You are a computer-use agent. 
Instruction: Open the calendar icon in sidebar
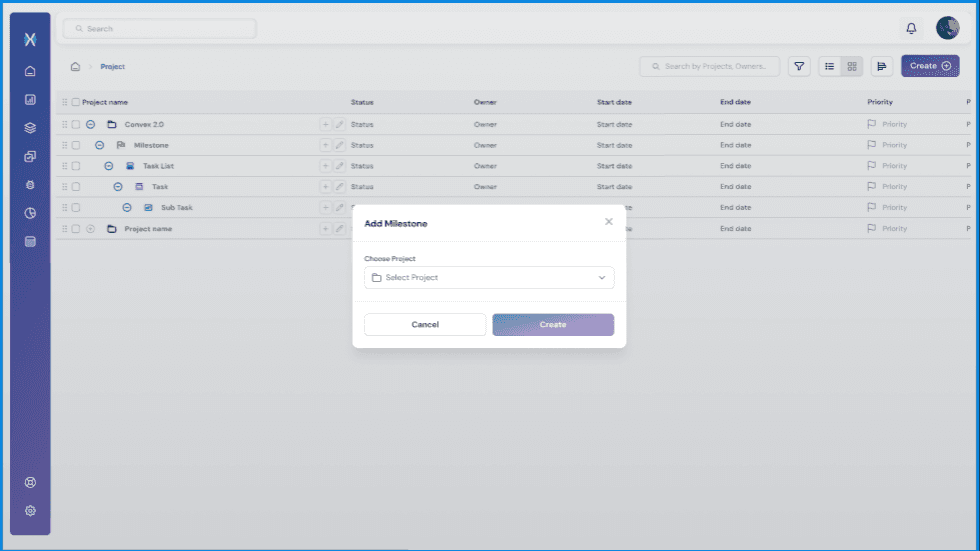coord(30,242)
